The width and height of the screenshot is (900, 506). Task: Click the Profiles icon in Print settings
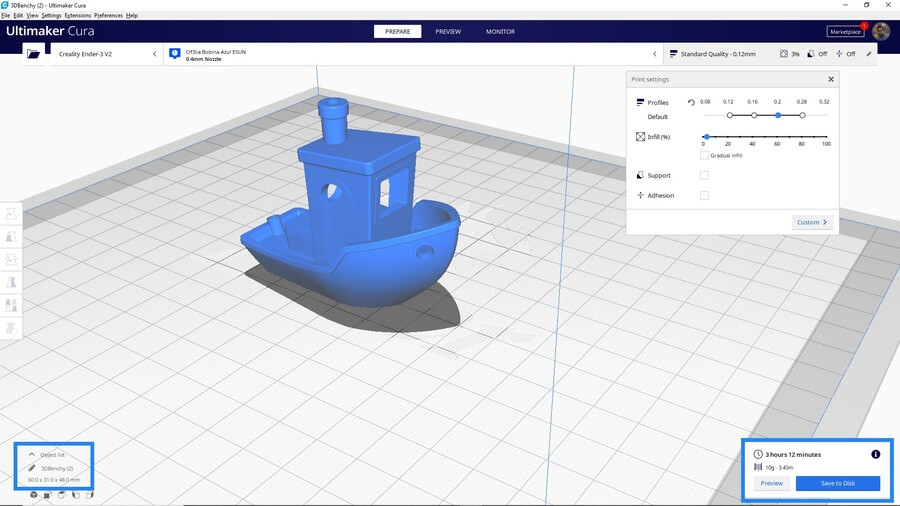point(640,102)
